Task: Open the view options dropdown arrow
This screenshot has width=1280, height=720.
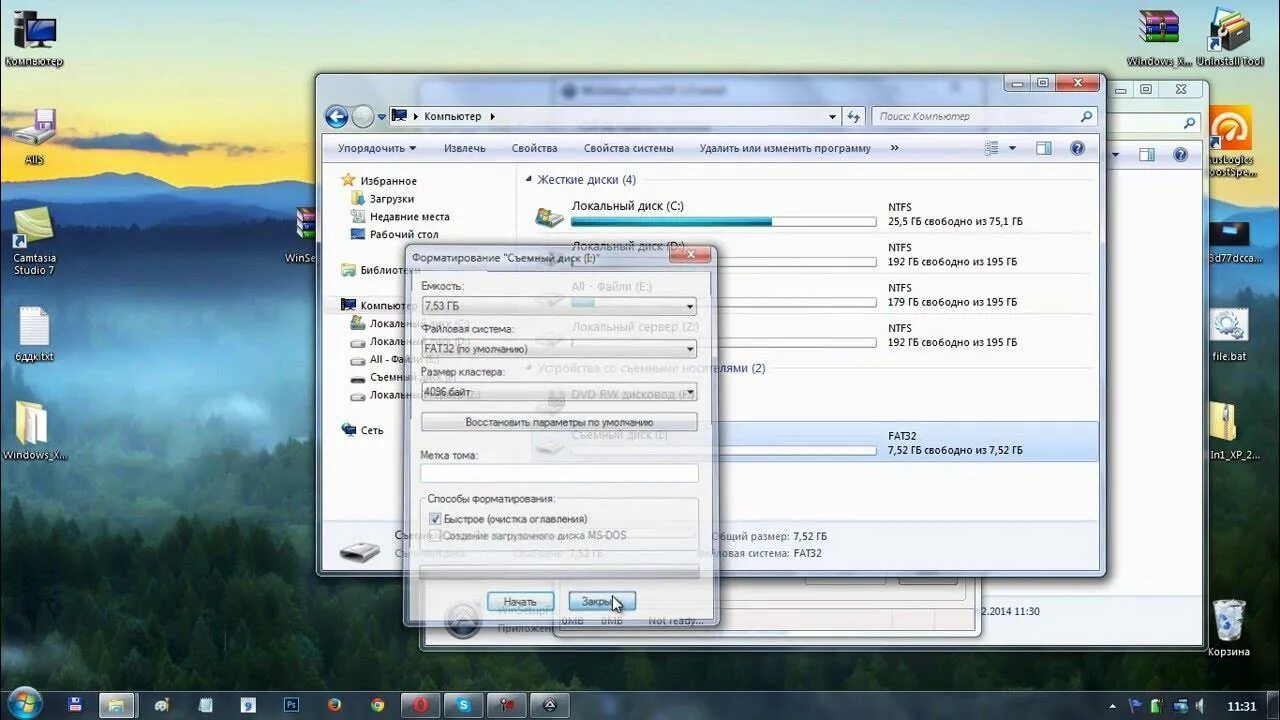Action: [x=1012, y=148]
